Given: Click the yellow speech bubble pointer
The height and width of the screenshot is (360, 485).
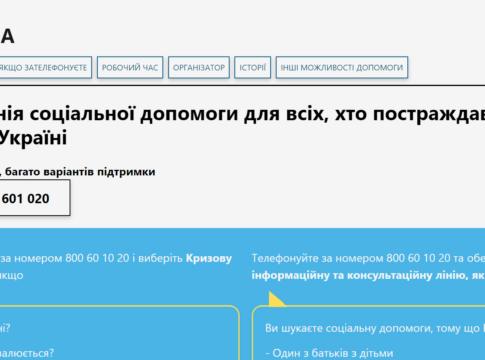Looking at the screenshot, I should (277, 299).
